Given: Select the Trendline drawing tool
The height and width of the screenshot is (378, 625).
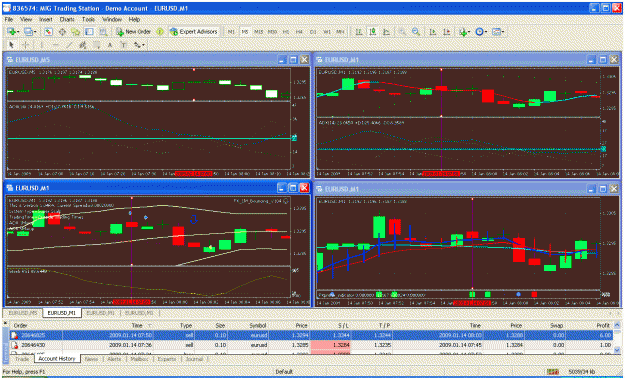Looking at the screenshot, I should click(69, 45).
